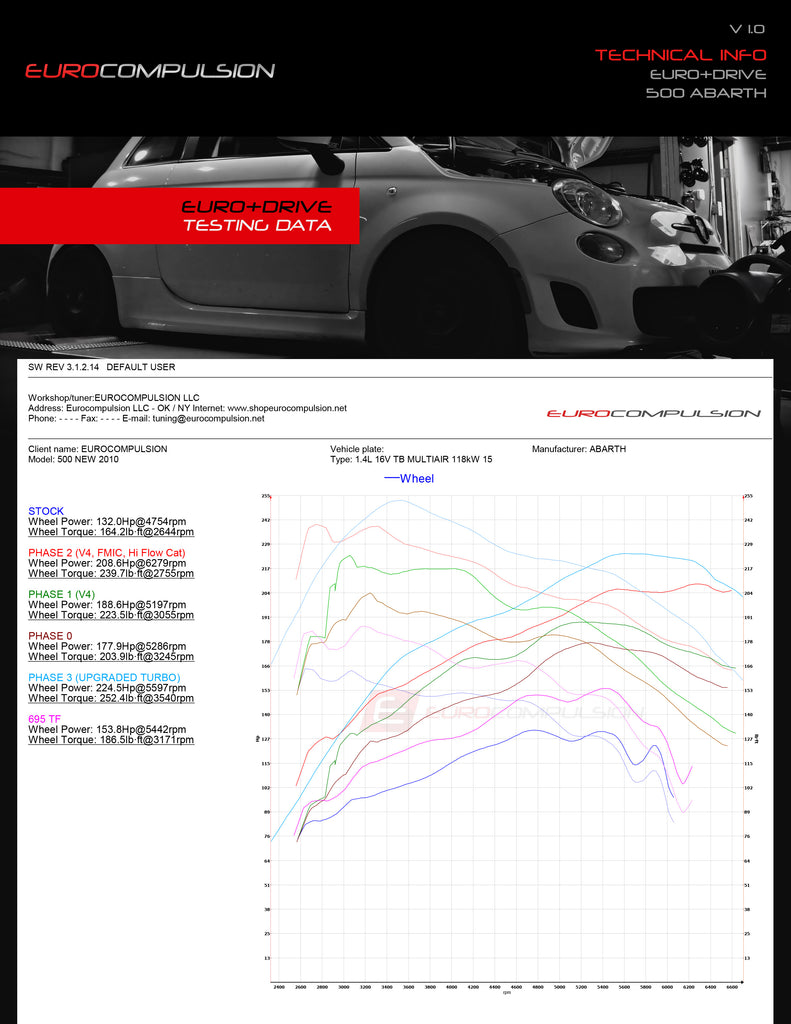
Task: Select the STOCK heading in the legend
Action: [47, 511]
